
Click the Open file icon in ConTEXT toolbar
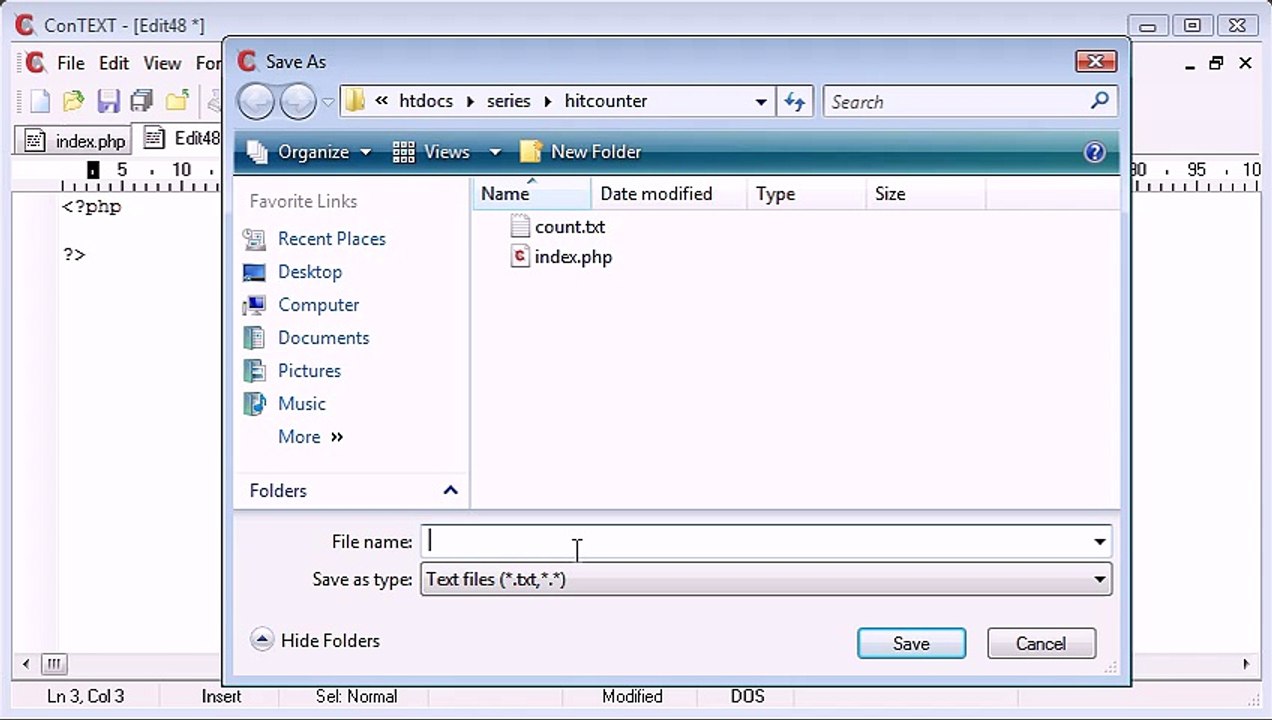coord(73,101)
